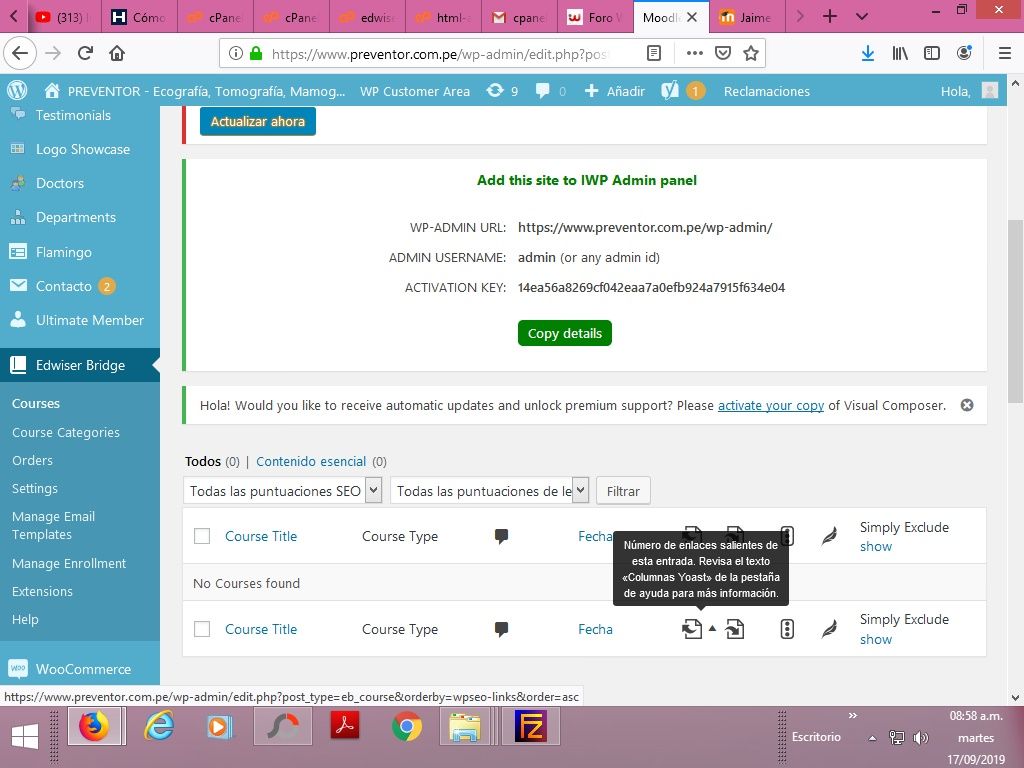Open the WooCommerce menu

pos(80,669)
